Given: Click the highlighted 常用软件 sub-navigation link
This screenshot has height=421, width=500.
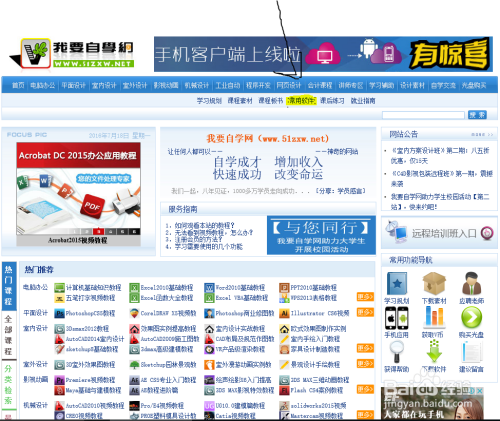Looking at the screenshot, I should coord(301,100).
